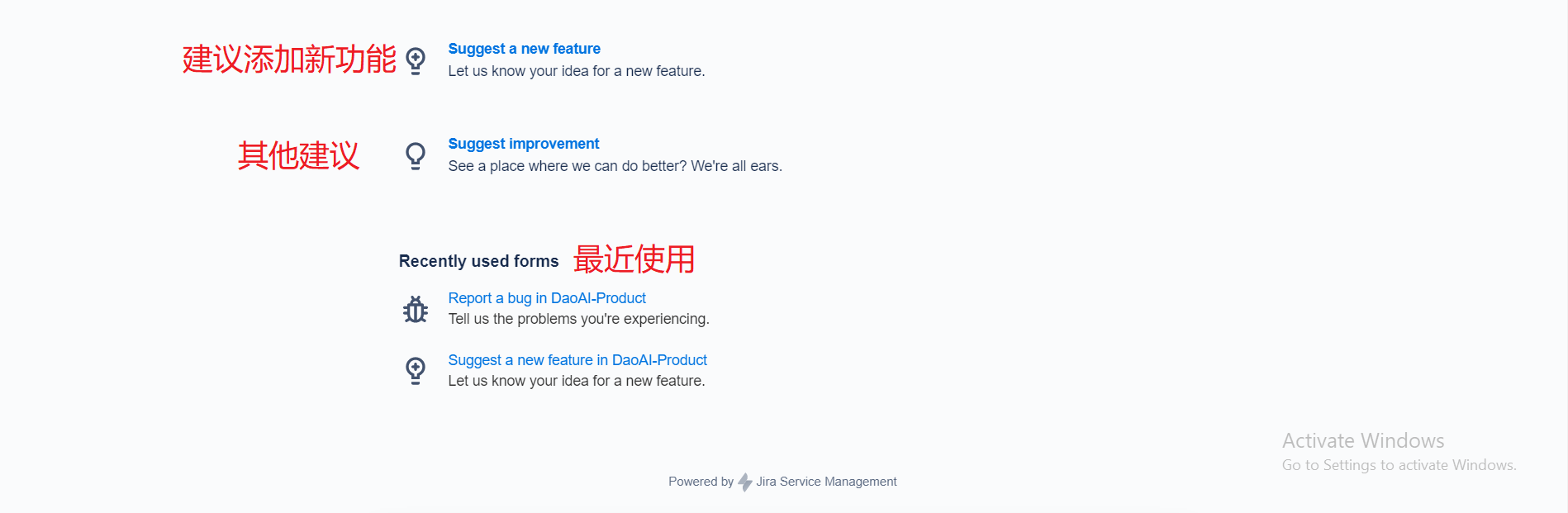Click the Activate Windows watermark title
The image size is (1568, 513).
(x=1363, y=440)
